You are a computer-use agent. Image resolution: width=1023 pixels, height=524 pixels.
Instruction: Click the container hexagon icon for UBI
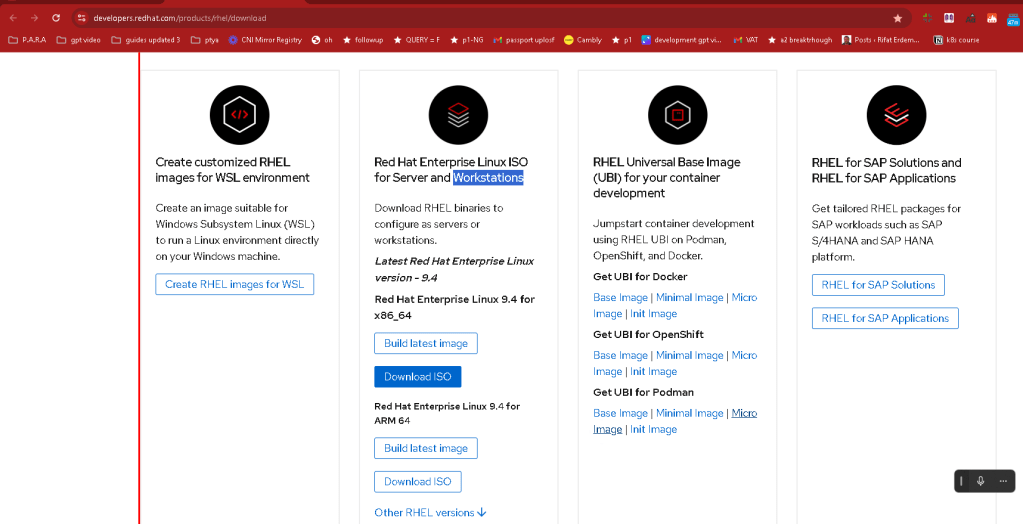tap(677, 115)
